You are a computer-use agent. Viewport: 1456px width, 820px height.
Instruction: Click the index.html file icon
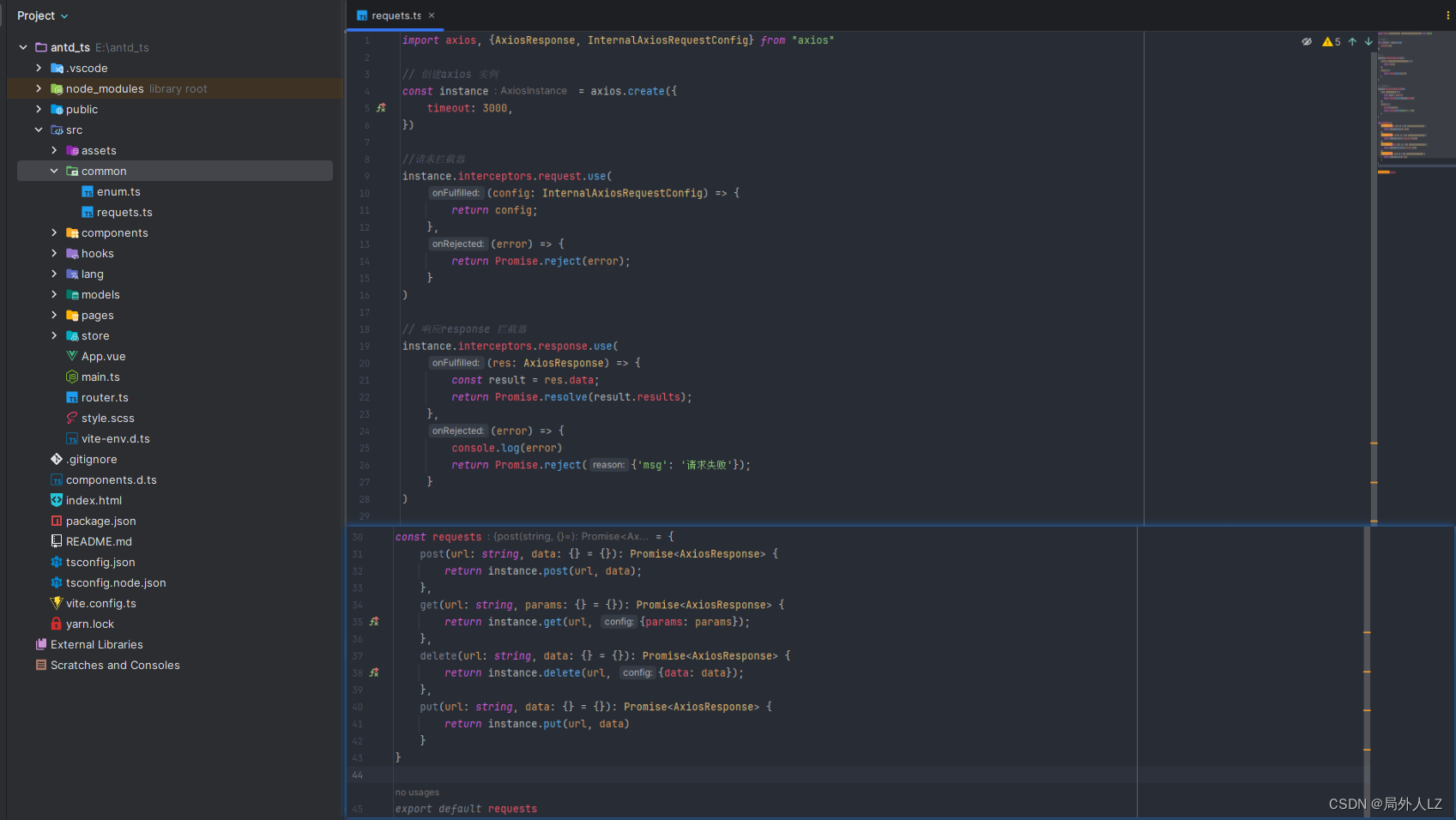tap(57, 500)
